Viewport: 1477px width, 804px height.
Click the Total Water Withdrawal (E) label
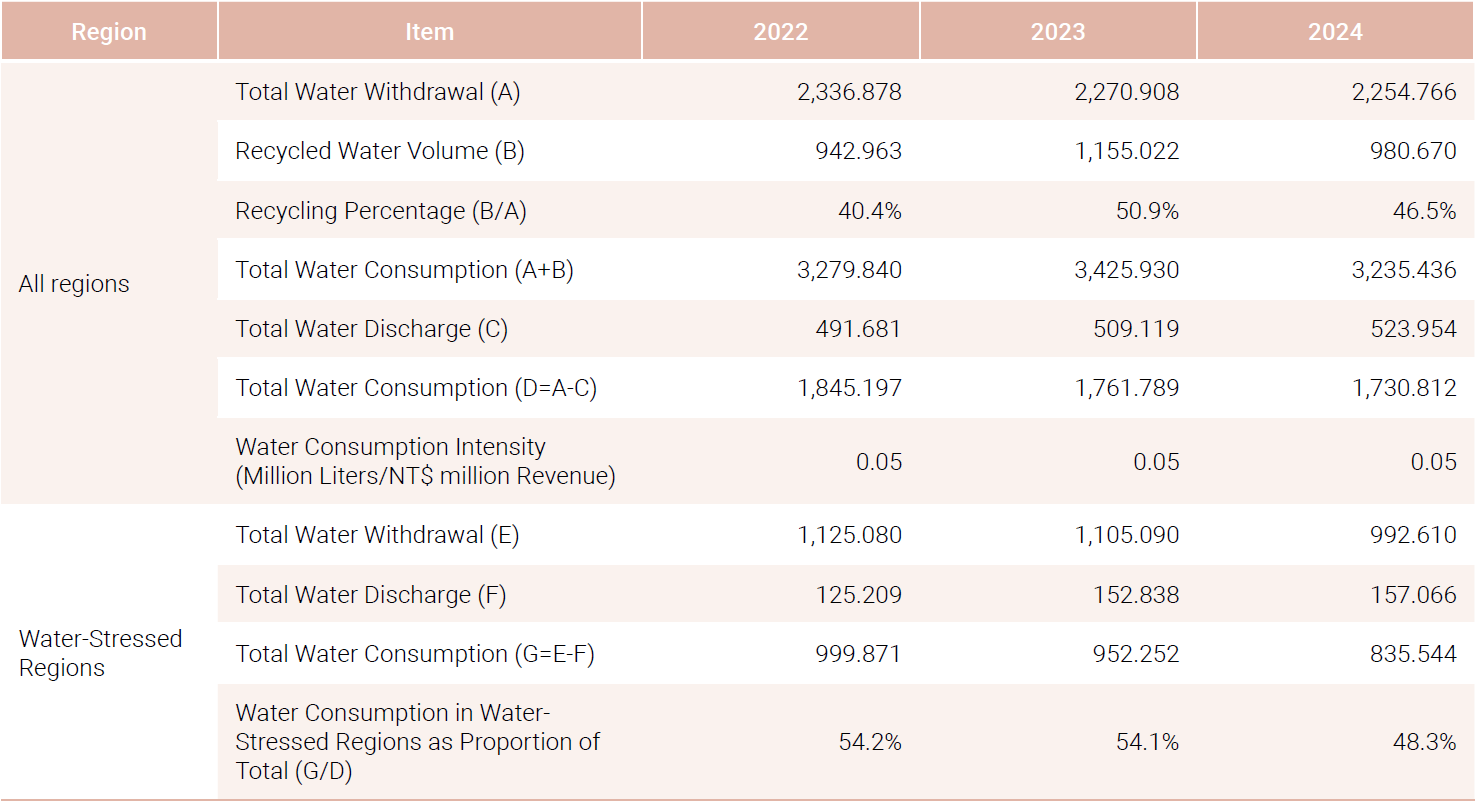pyautogui.click(x=377, y=535)
